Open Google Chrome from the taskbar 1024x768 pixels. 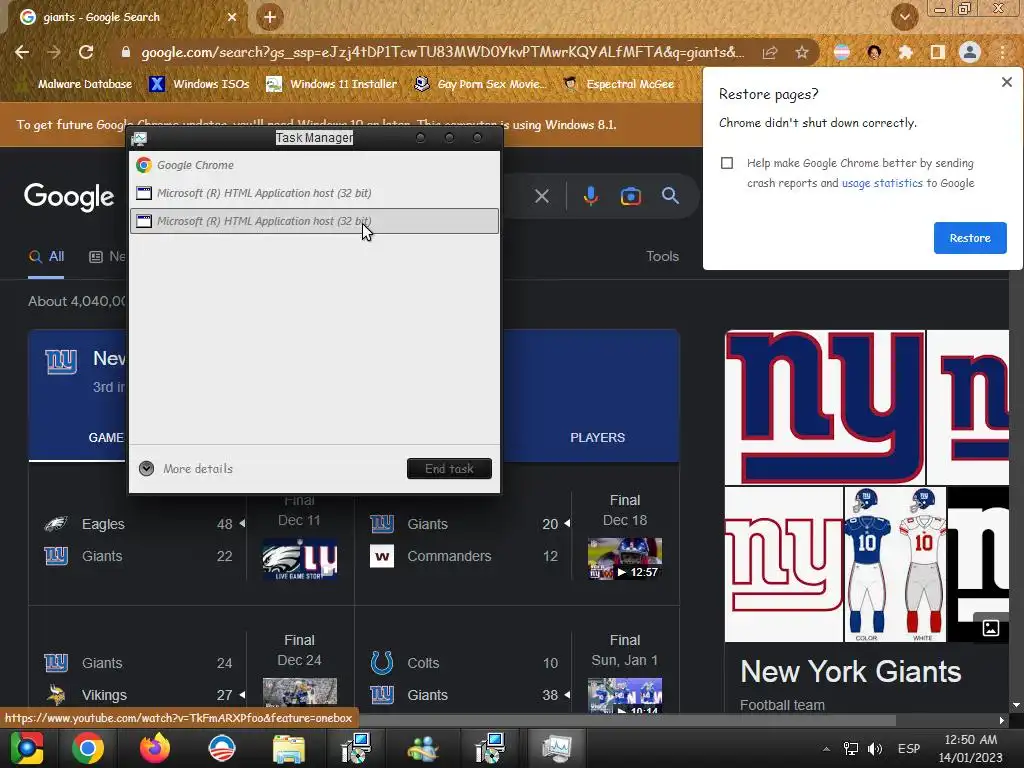[x=88, y=748]
